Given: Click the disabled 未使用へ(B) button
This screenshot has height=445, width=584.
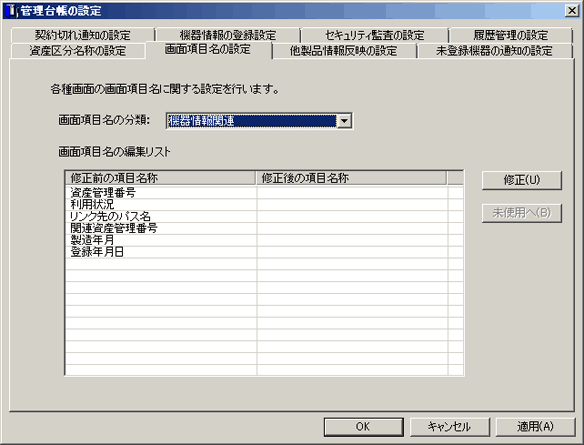Looking at the screenshot, I should 521,213.
